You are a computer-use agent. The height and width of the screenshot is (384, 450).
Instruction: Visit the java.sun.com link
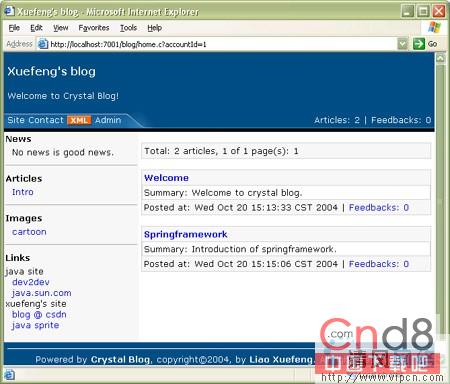pyautogui.click(x=42, y=293)
